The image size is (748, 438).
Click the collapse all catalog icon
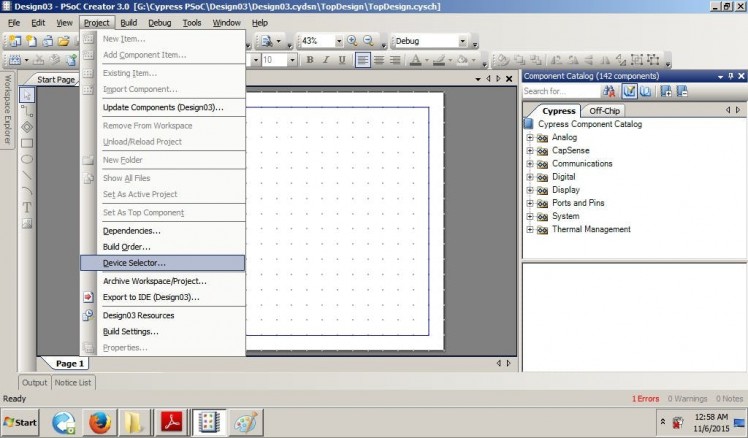(682, 91)
